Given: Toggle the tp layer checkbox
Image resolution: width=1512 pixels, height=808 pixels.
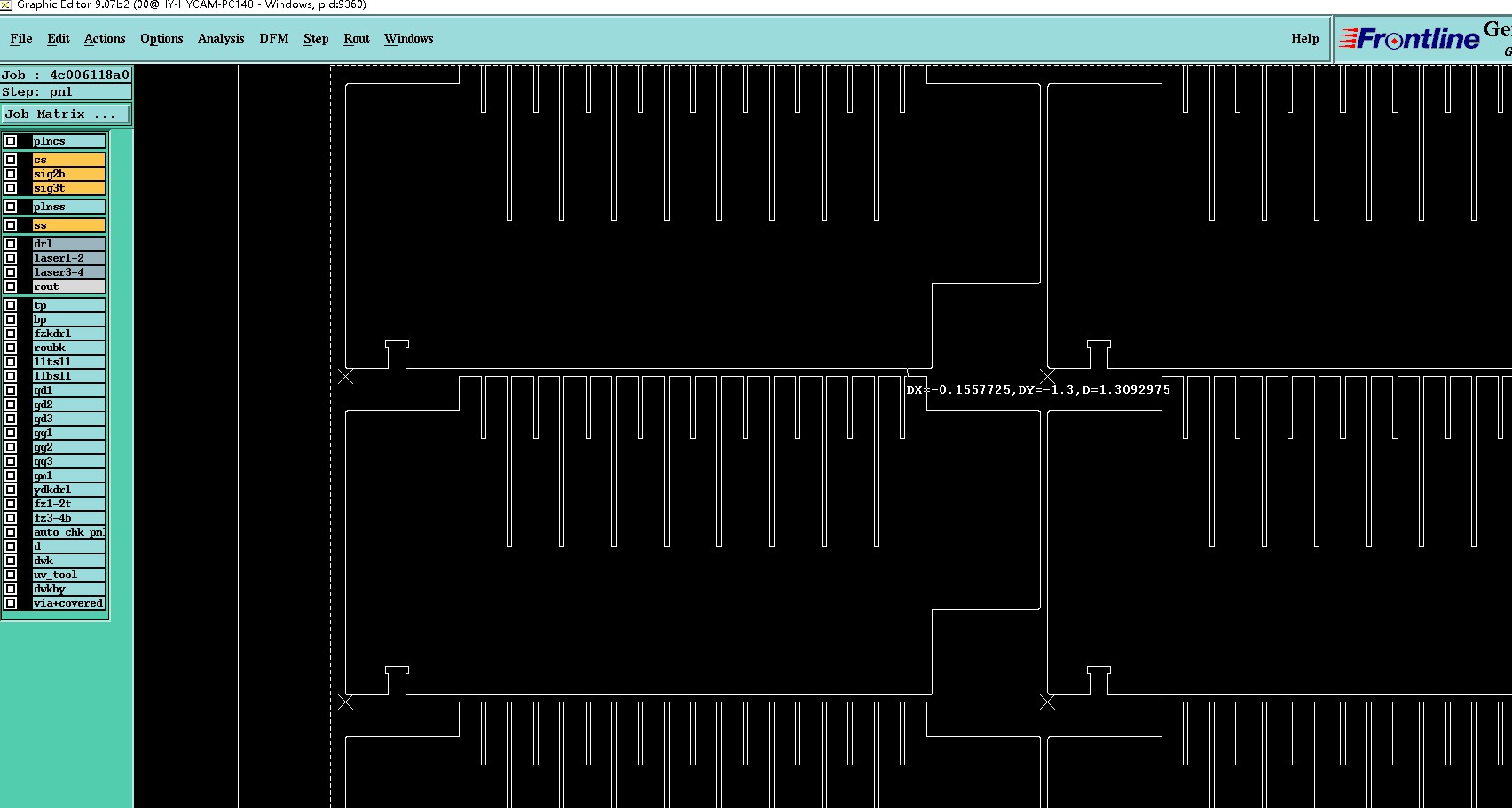Looking at the screenshot, I should (x=11, y=305).
